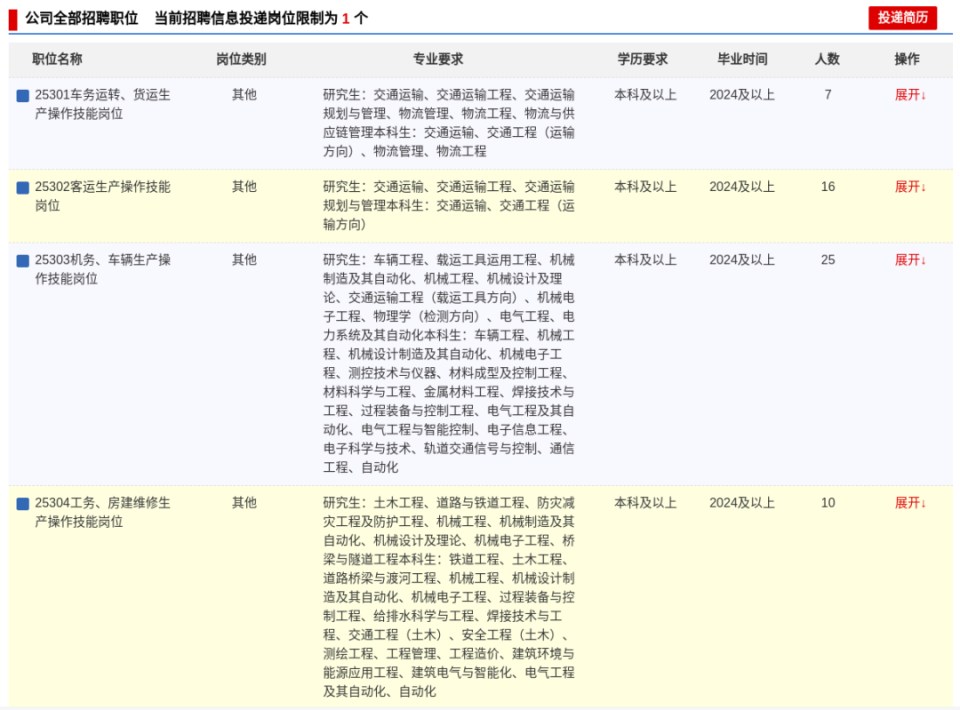Click headcount 7 in row 25301
Image resolution: width=960 pixels, height=710 pixels.
[828, 95]
